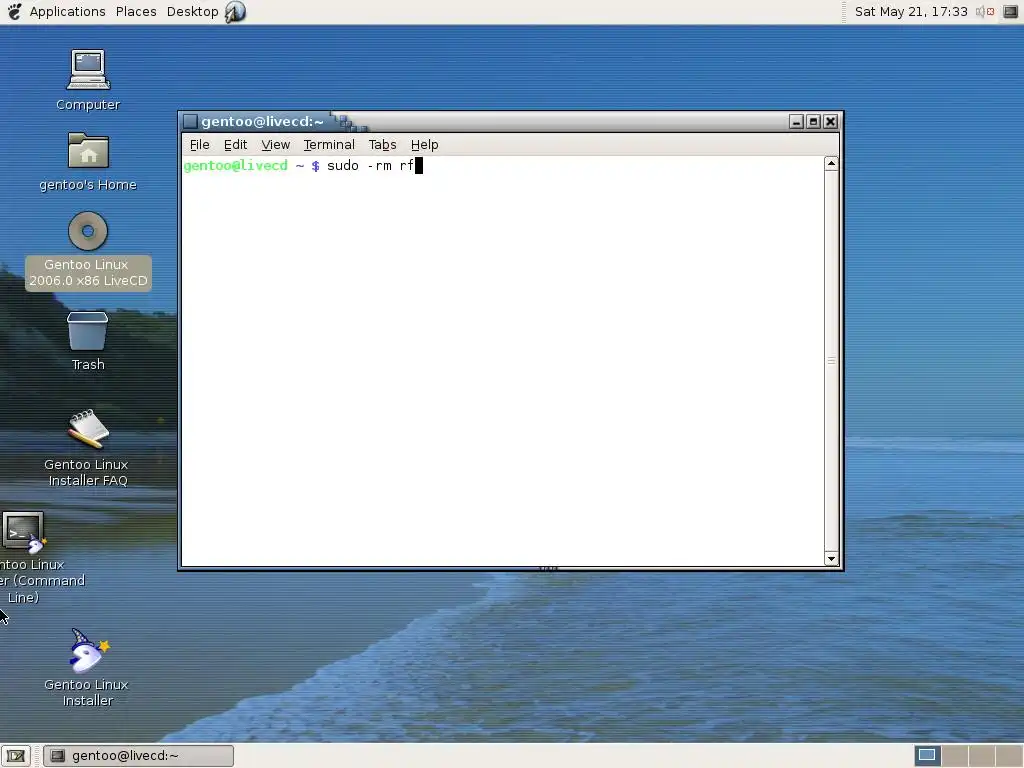Click the terminal scrollbar down arrow
The width and height of the screenshot is (1024, 768).
pyautogui.click(x=831, y=558)
